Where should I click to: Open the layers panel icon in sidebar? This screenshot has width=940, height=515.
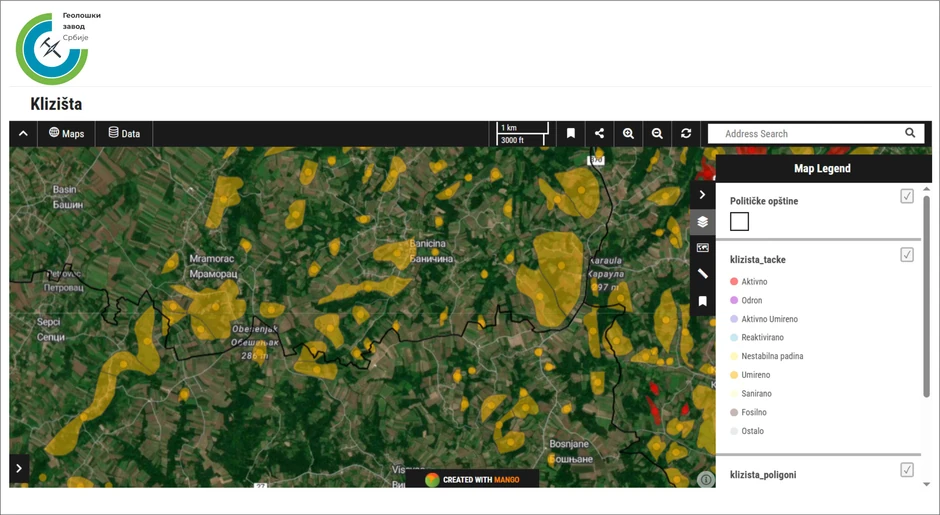(703, 222)
